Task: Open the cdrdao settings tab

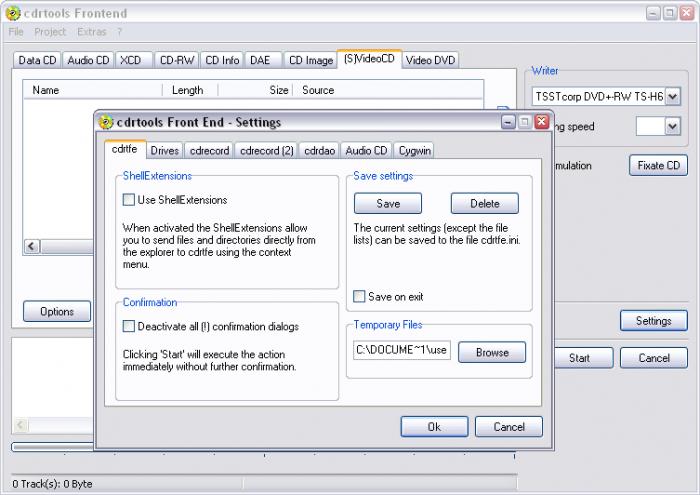Action: (319, 151)
